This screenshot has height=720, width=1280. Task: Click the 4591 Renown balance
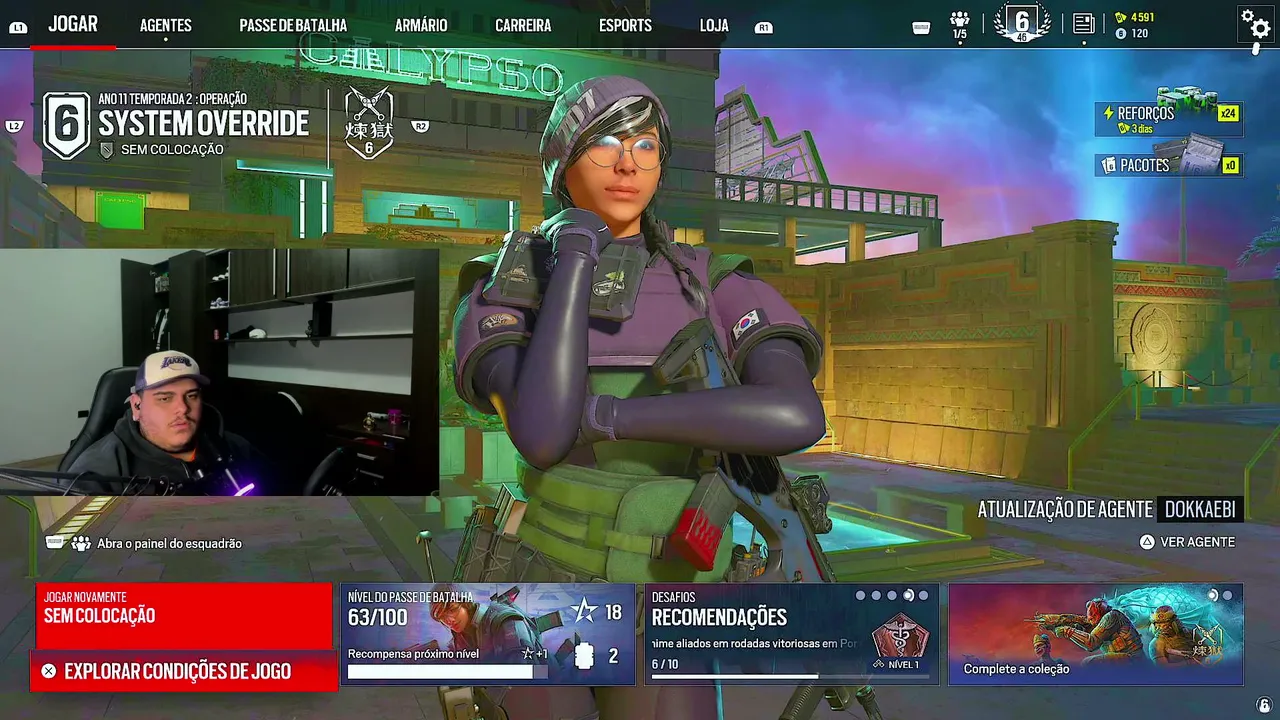1142,17
